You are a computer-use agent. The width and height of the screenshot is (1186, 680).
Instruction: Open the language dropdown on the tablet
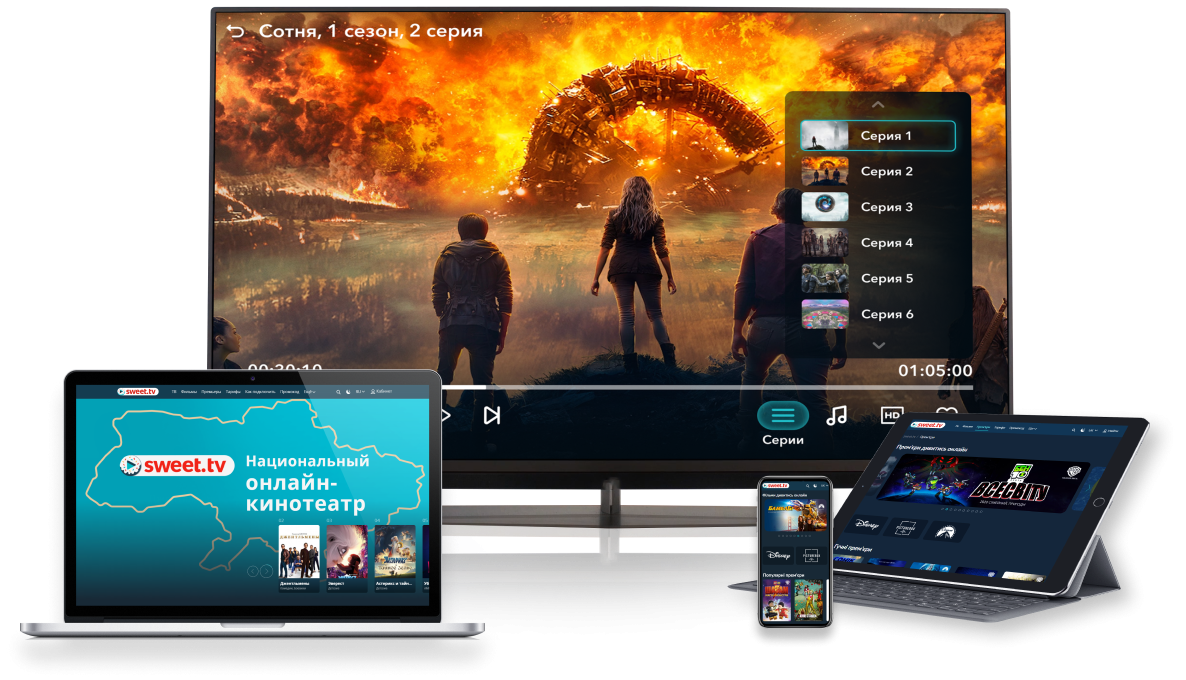[x=1093, y=430]
